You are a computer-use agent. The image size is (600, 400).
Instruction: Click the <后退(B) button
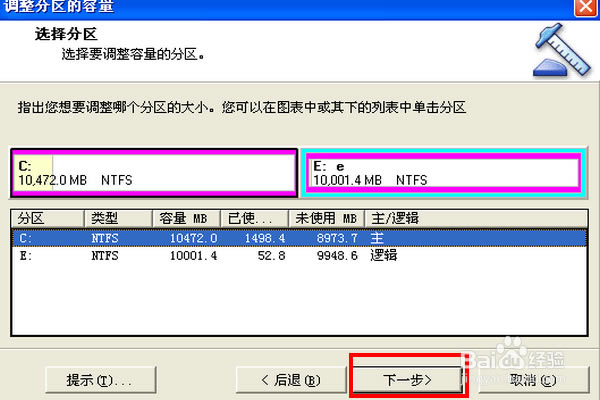tap(291, 380)
